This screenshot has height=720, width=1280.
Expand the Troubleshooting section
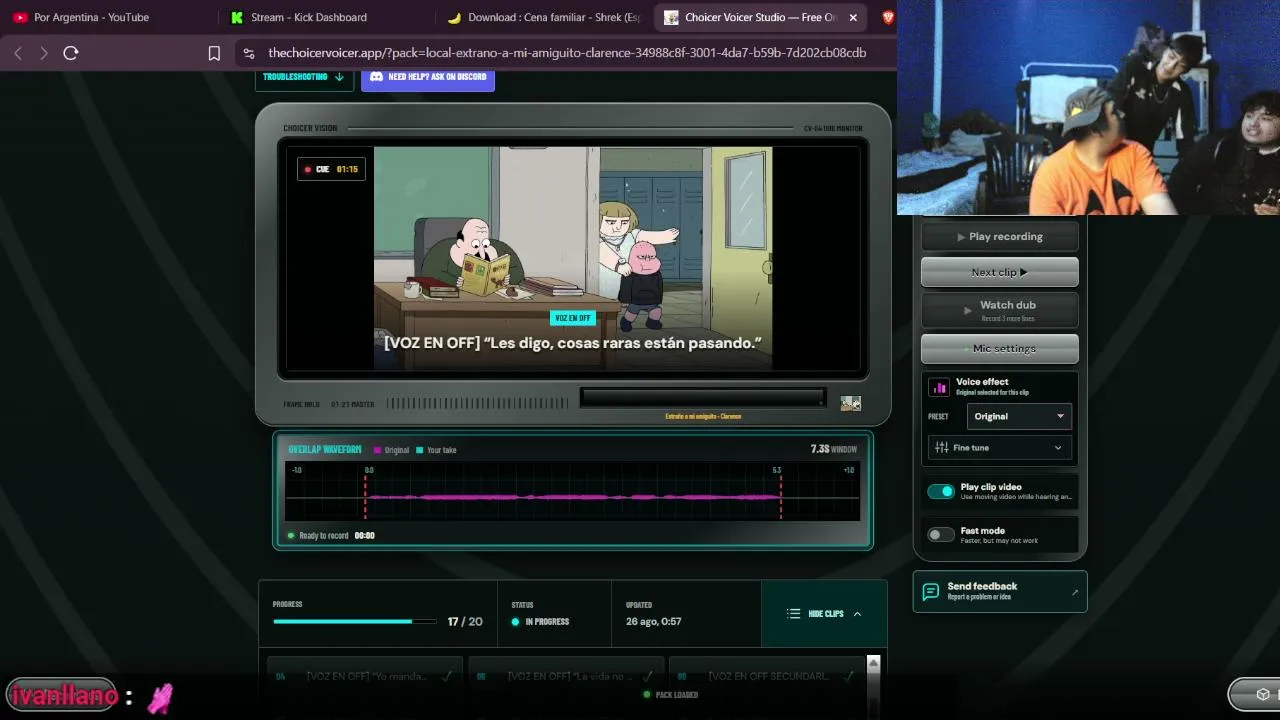coord(304,77)
